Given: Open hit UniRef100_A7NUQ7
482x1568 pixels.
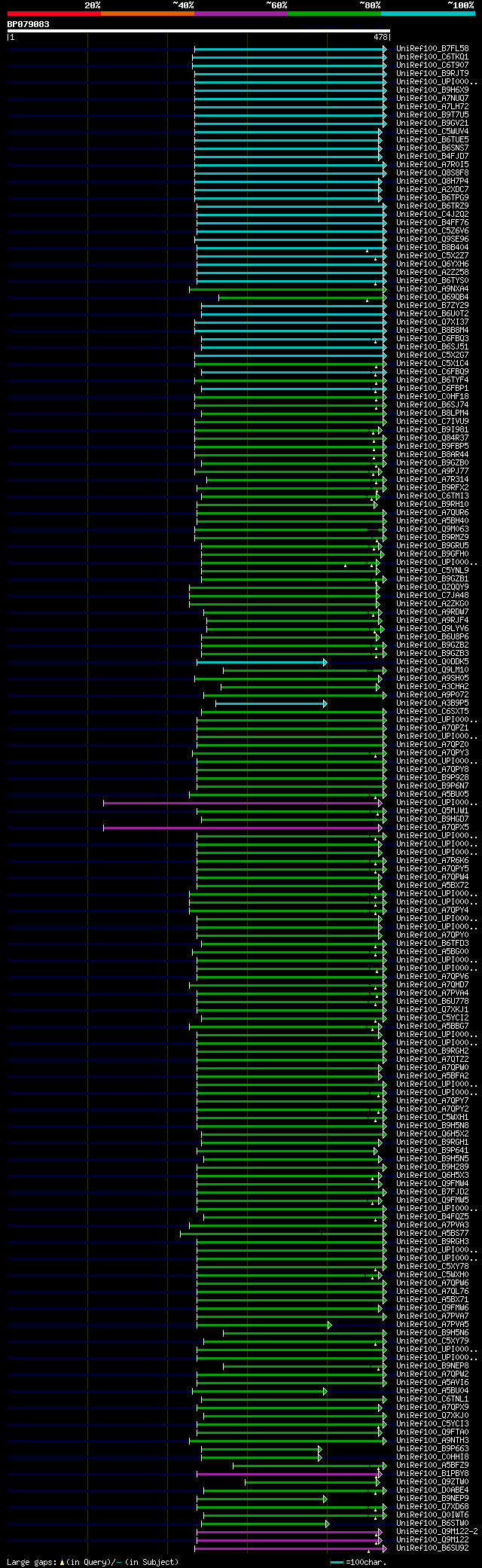Looking at the screenshot, I should [432, 98].
